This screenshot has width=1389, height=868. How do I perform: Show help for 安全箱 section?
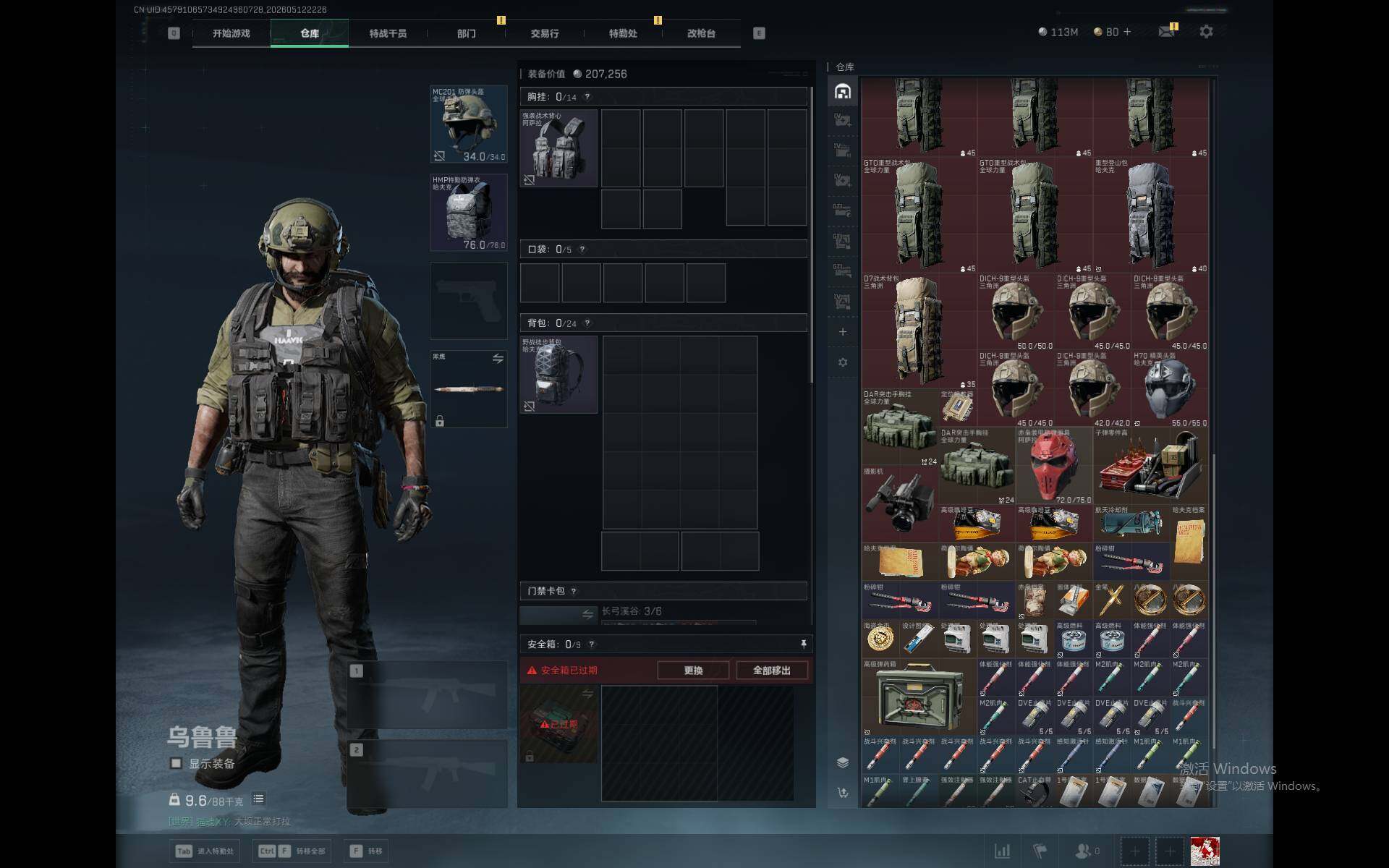pyautogui.click(x=591, y=644)
